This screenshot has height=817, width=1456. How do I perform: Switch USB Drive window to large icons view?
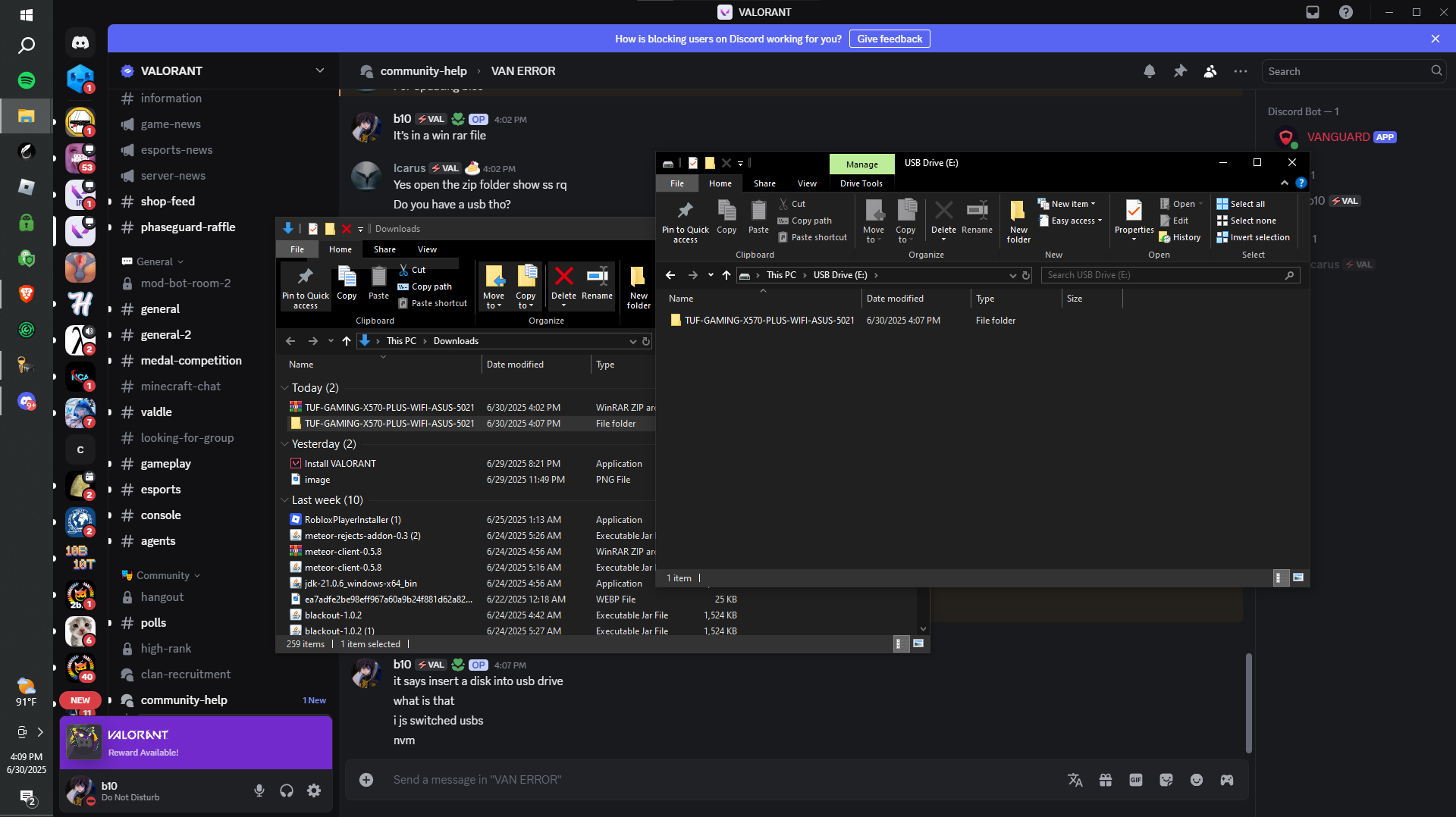tap(1298, 578)
